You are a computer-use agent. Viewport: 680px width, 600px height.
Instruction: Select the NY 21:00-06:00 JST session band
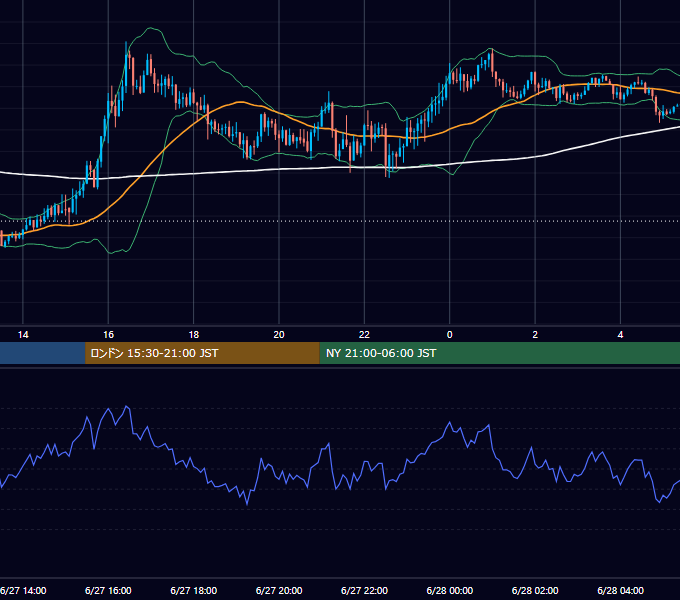pyautogui.click(x=500, y=353)
